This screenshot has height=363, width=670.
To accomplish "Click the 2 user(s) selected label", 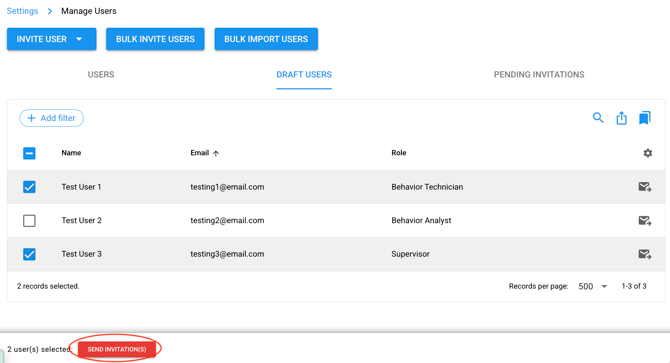I will point(39,349).
